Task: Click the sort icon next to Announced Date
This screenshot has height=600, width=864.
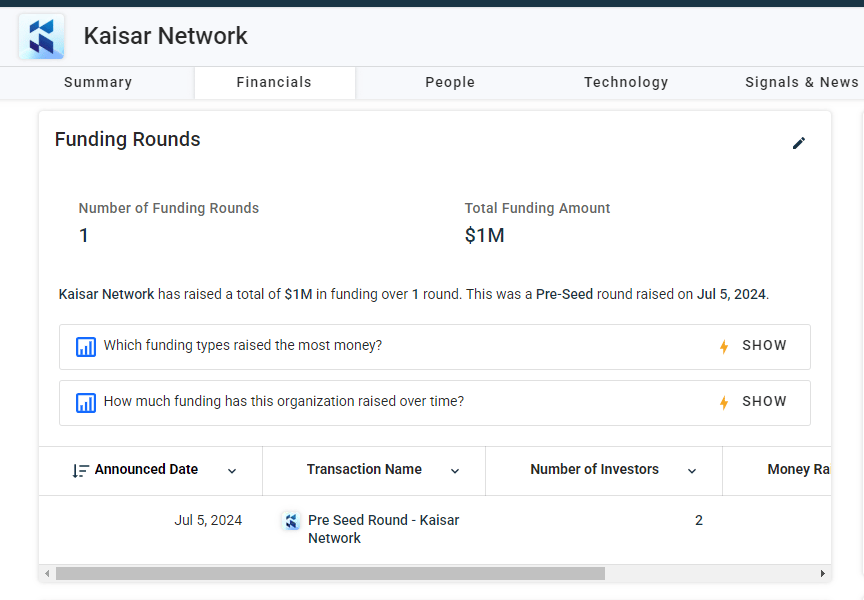Action: [x=80, y=471]
